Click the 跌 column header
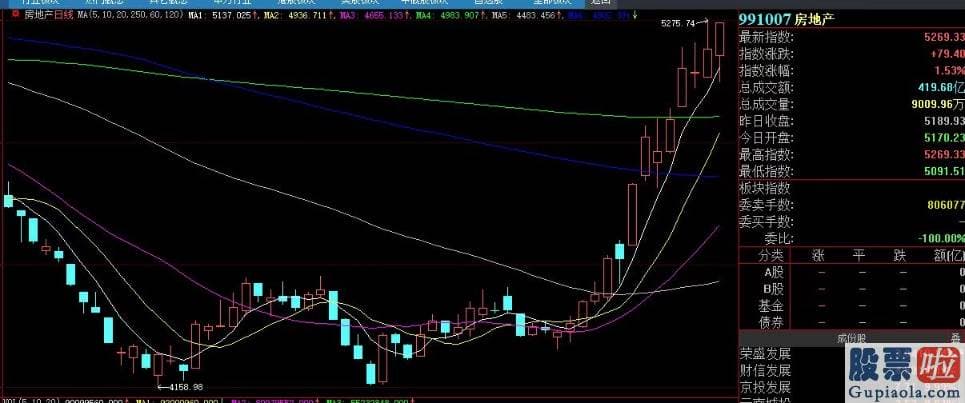This screenshot has height=403, width=965. pyautogui.click(x=902, y=255)
